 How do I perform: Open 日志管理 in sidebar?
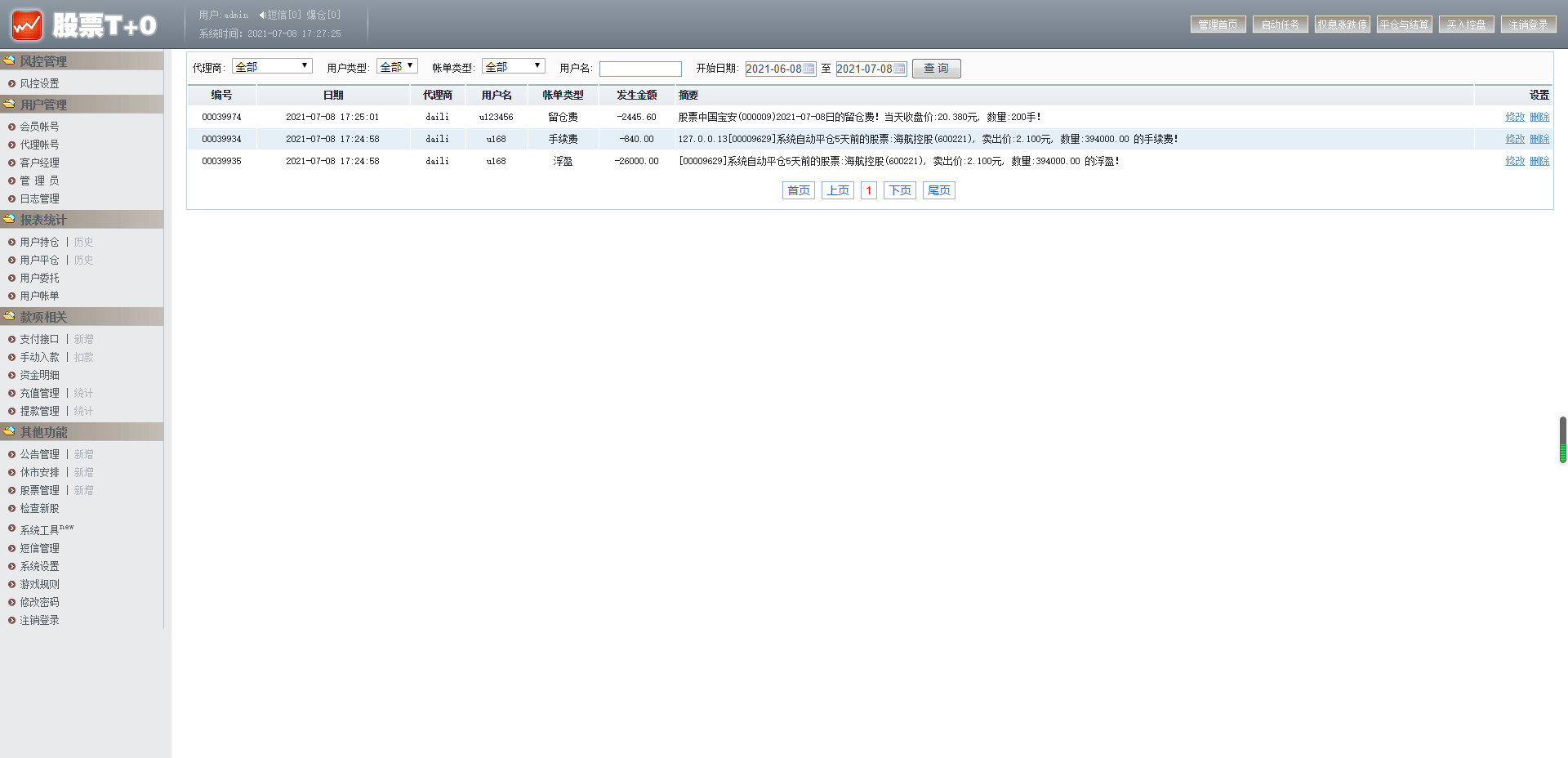pyautogui.click(x=39, y=198)
